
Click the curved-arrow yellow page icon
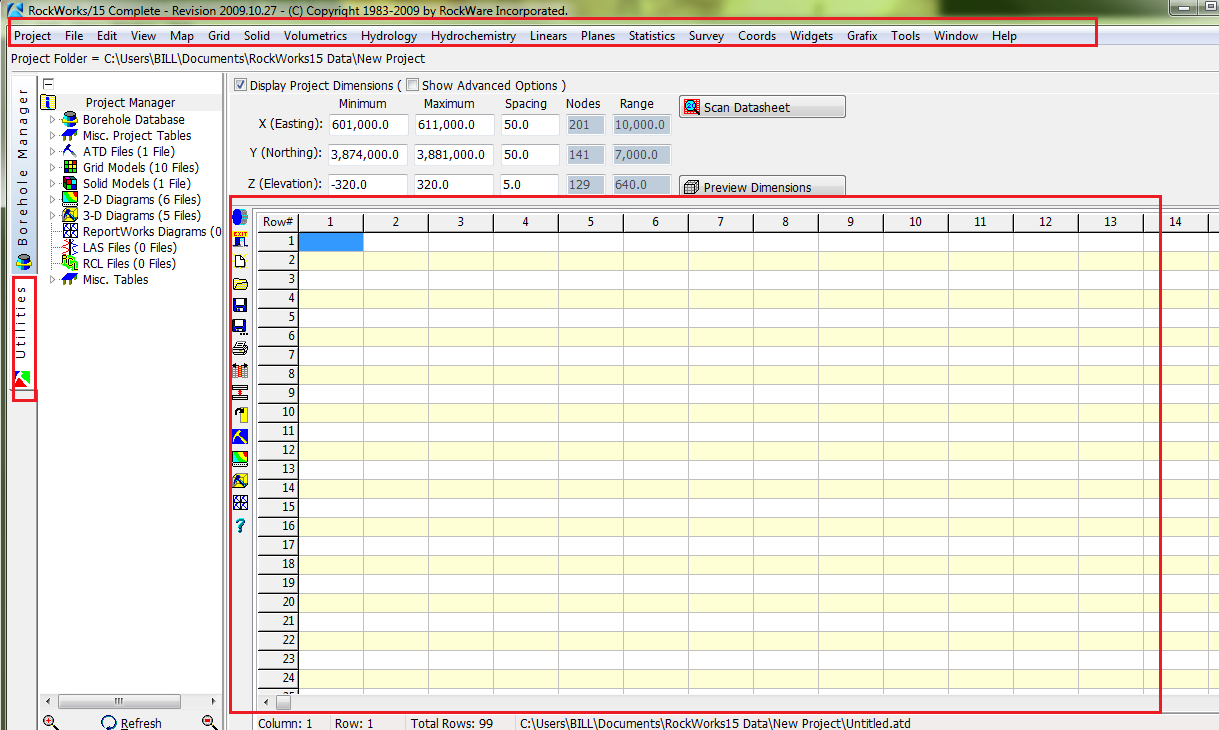(240, 414)
